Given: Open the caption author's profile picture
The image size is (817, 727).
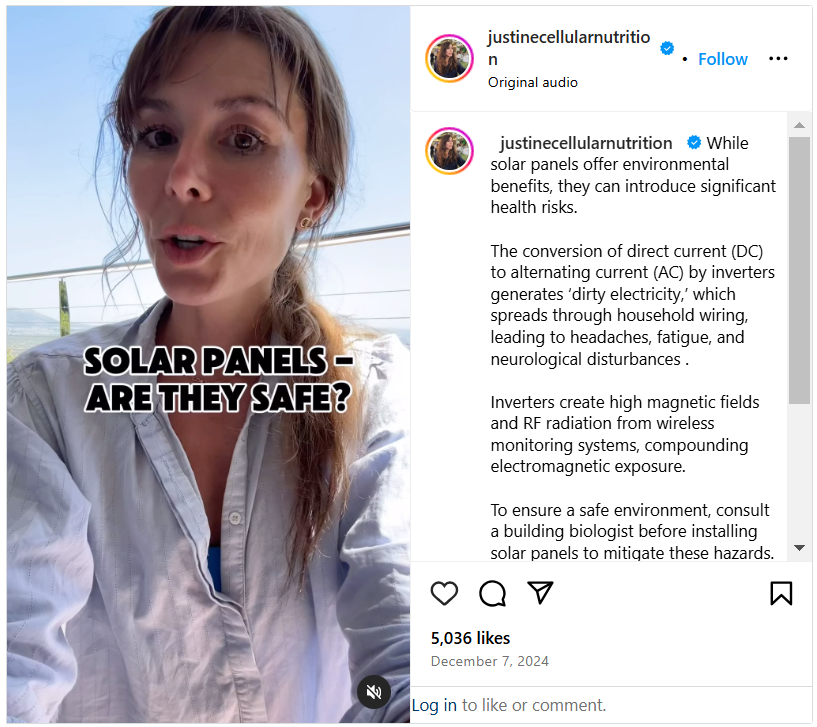Looking at the screenshot, I should point(449,151).
